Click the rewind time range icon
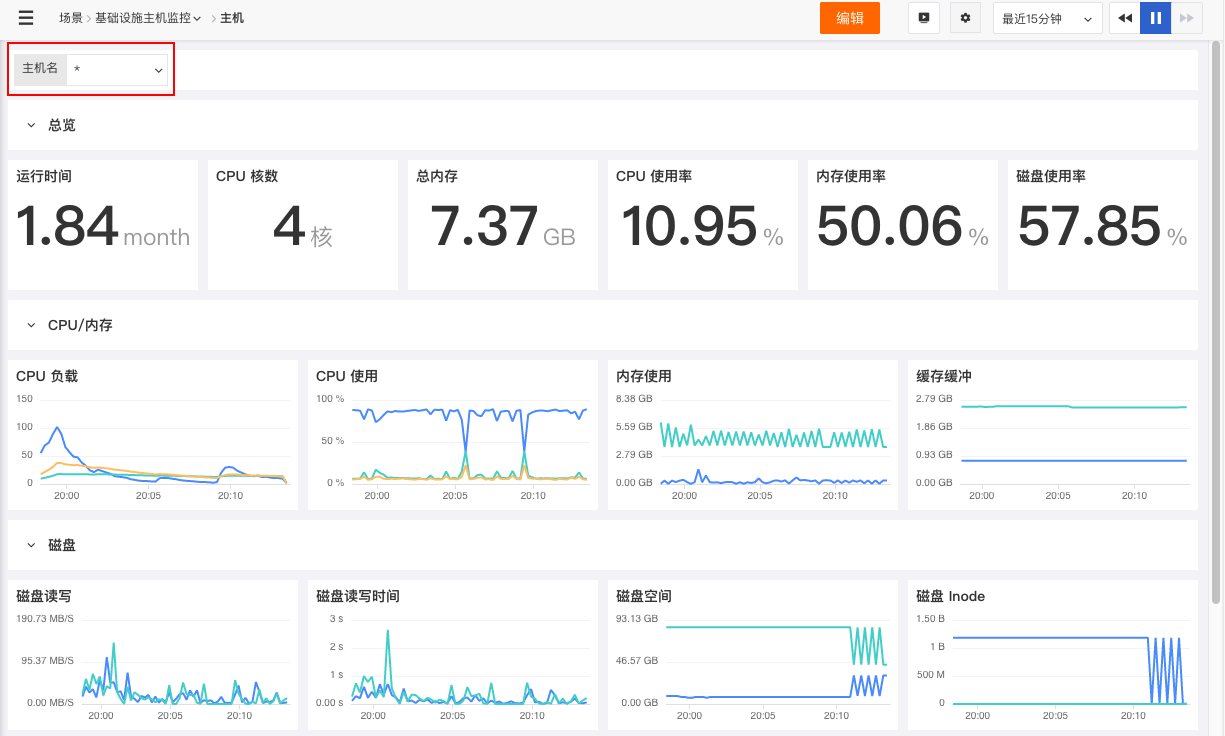The height and width of the screenshot is (736, 1225). click(1125, 18)
